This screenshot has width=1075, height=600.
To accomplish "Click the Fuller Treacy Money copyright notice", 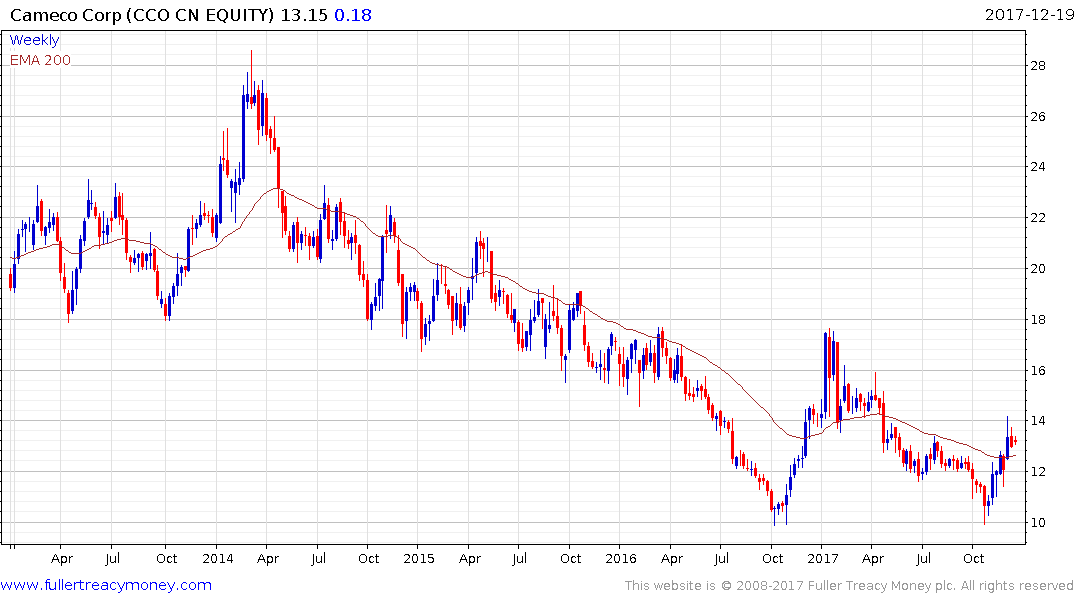I will tap(849, 586).
